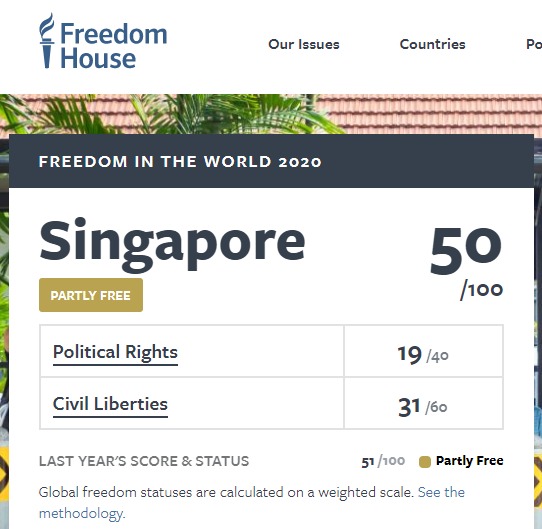Open the Civil Liberties link
Screen dimensions: 542x529
pos(110,404)
